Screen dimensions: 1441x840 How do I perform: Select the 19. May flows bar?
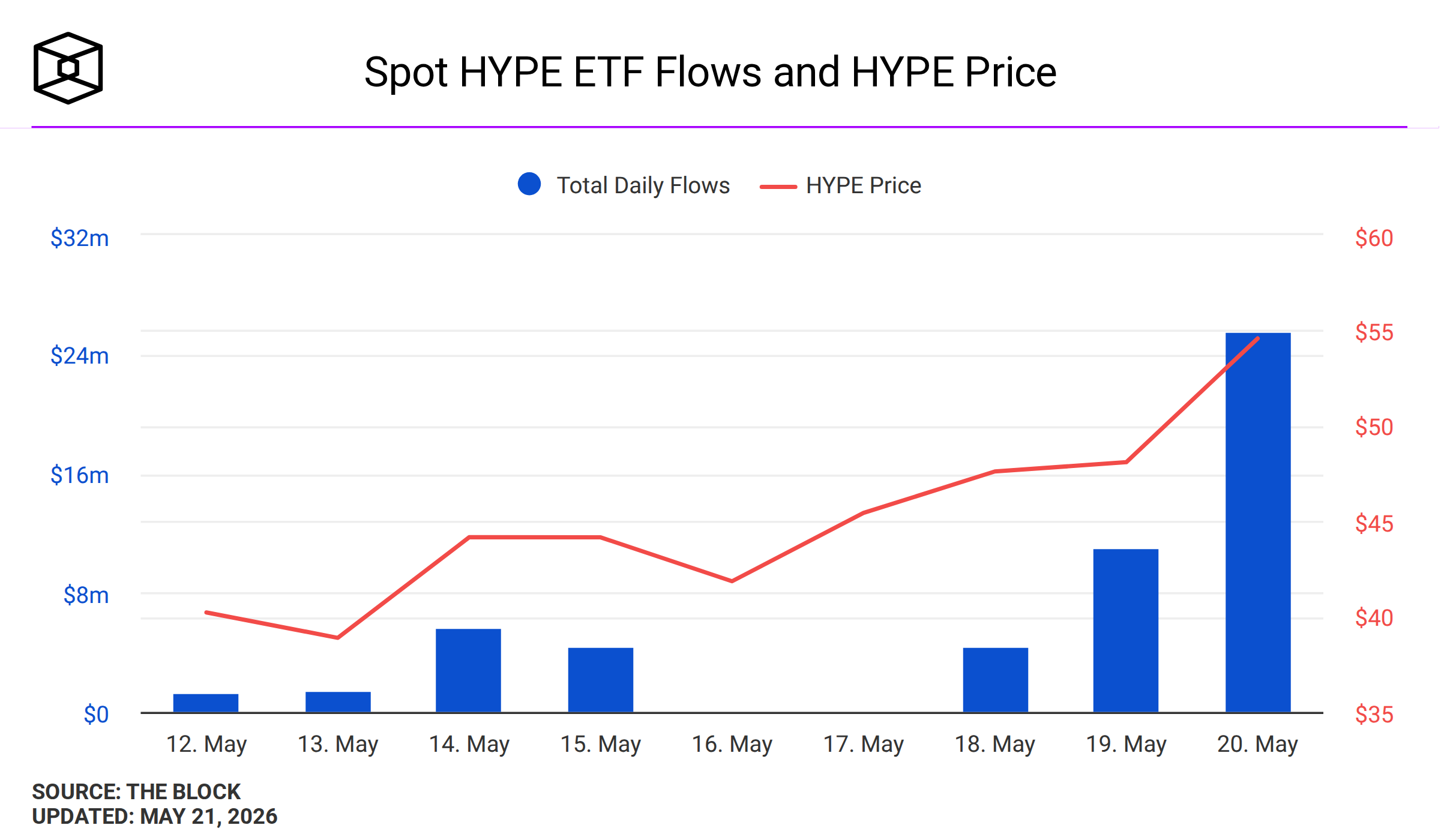pos(1126,631)
